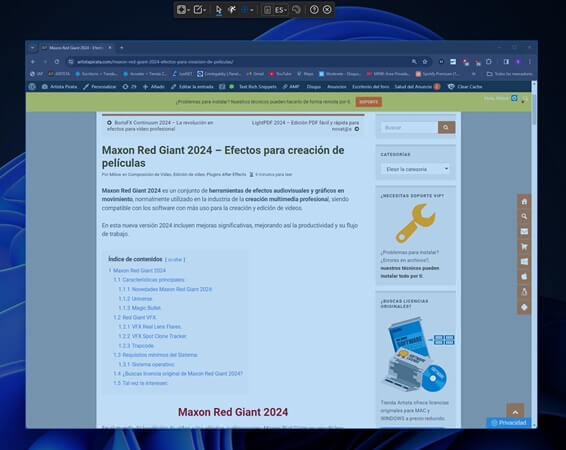Screen dimensions: 566x450
Task: Open Personalizar in the admin bar
Action: coord(100,87)
